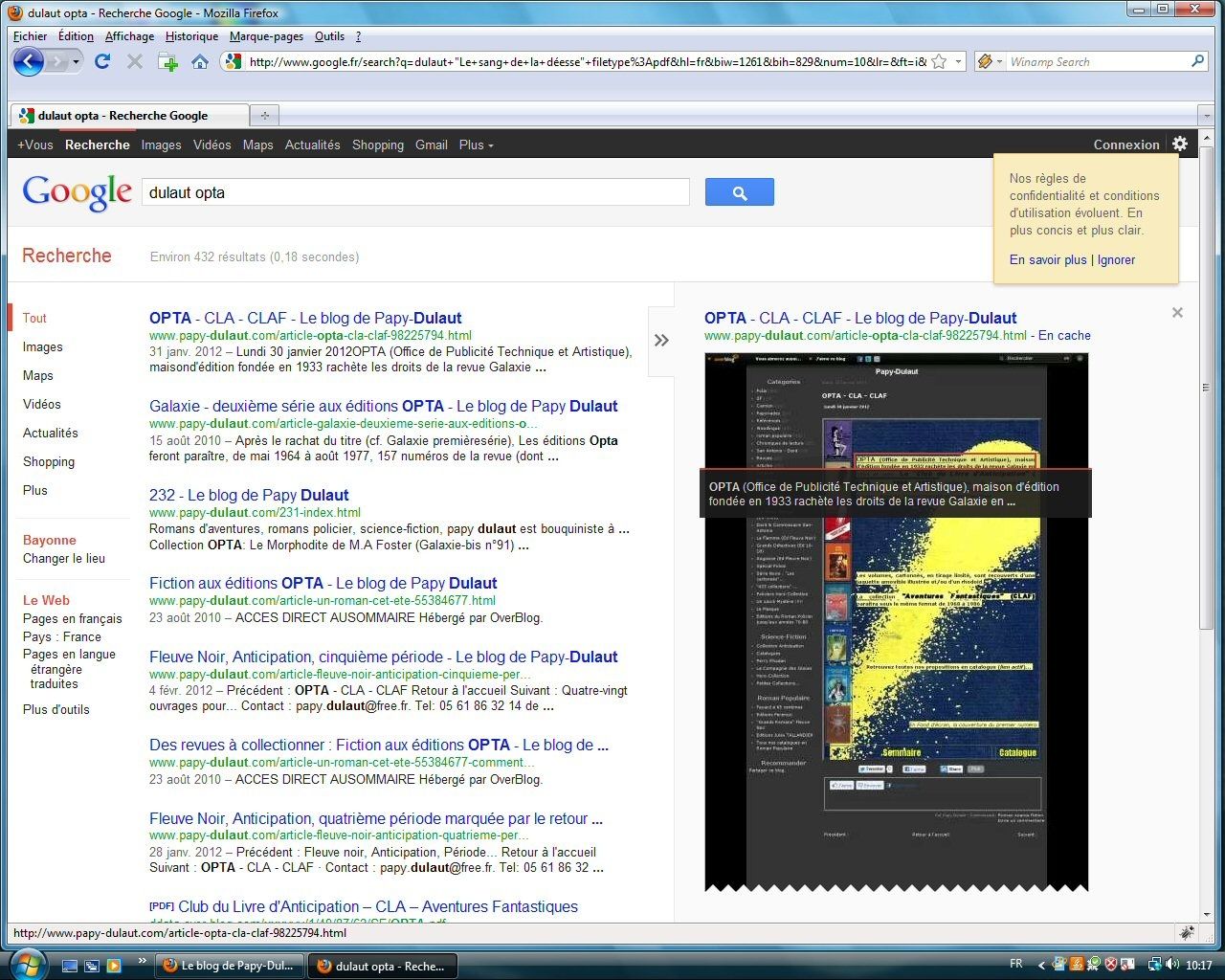
Task: Open the back/forward history dropdown arrow
Action: coord(77,62)
